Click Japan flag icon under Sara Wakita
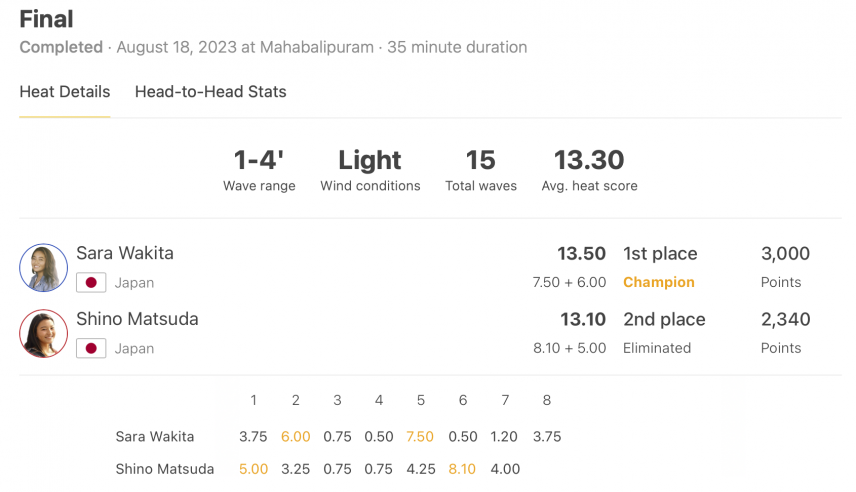The width and height of the screenshot is (856, 492). (91, 283)
